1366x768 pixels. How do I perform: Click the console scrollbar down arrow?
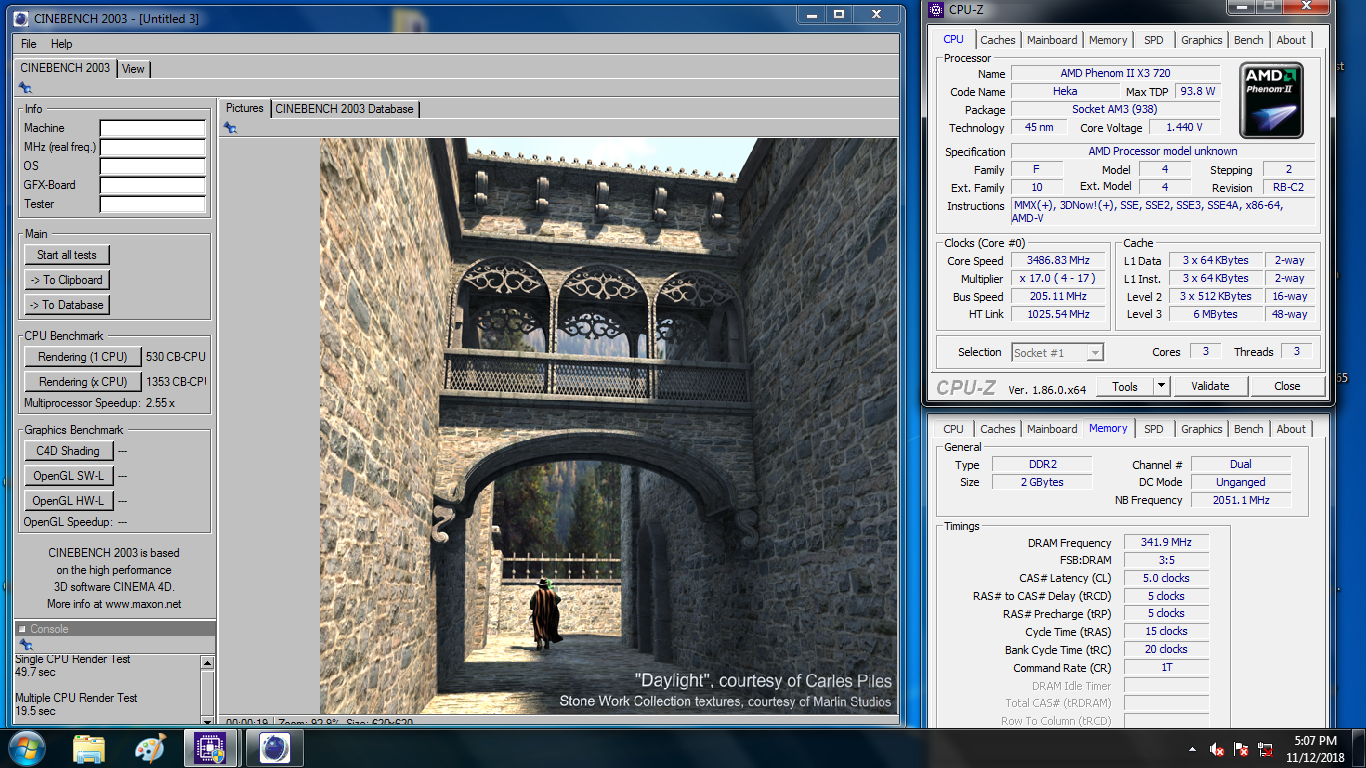[207, 720]
